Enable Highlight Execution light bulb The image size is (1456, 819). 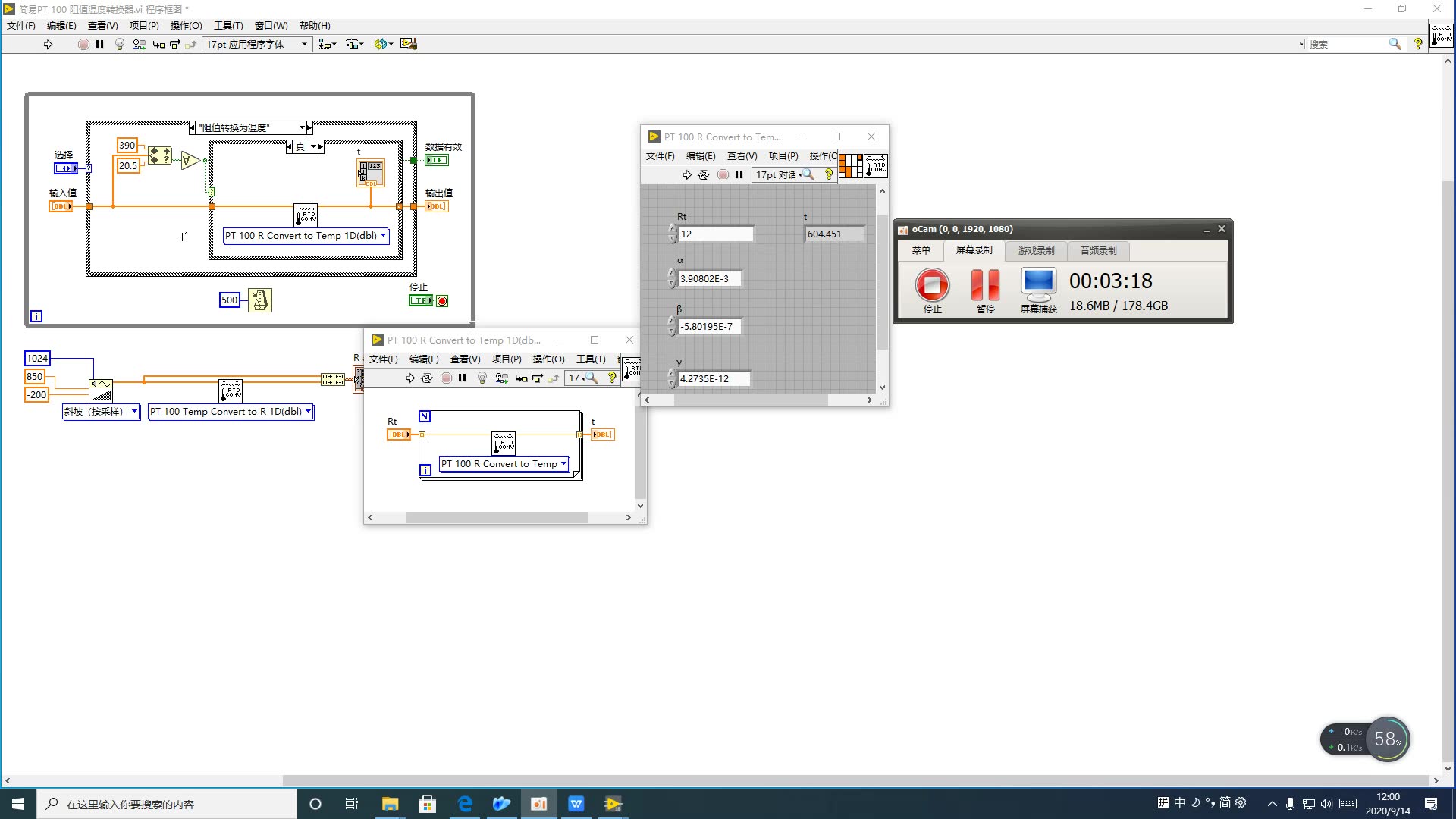pos(120,44)
